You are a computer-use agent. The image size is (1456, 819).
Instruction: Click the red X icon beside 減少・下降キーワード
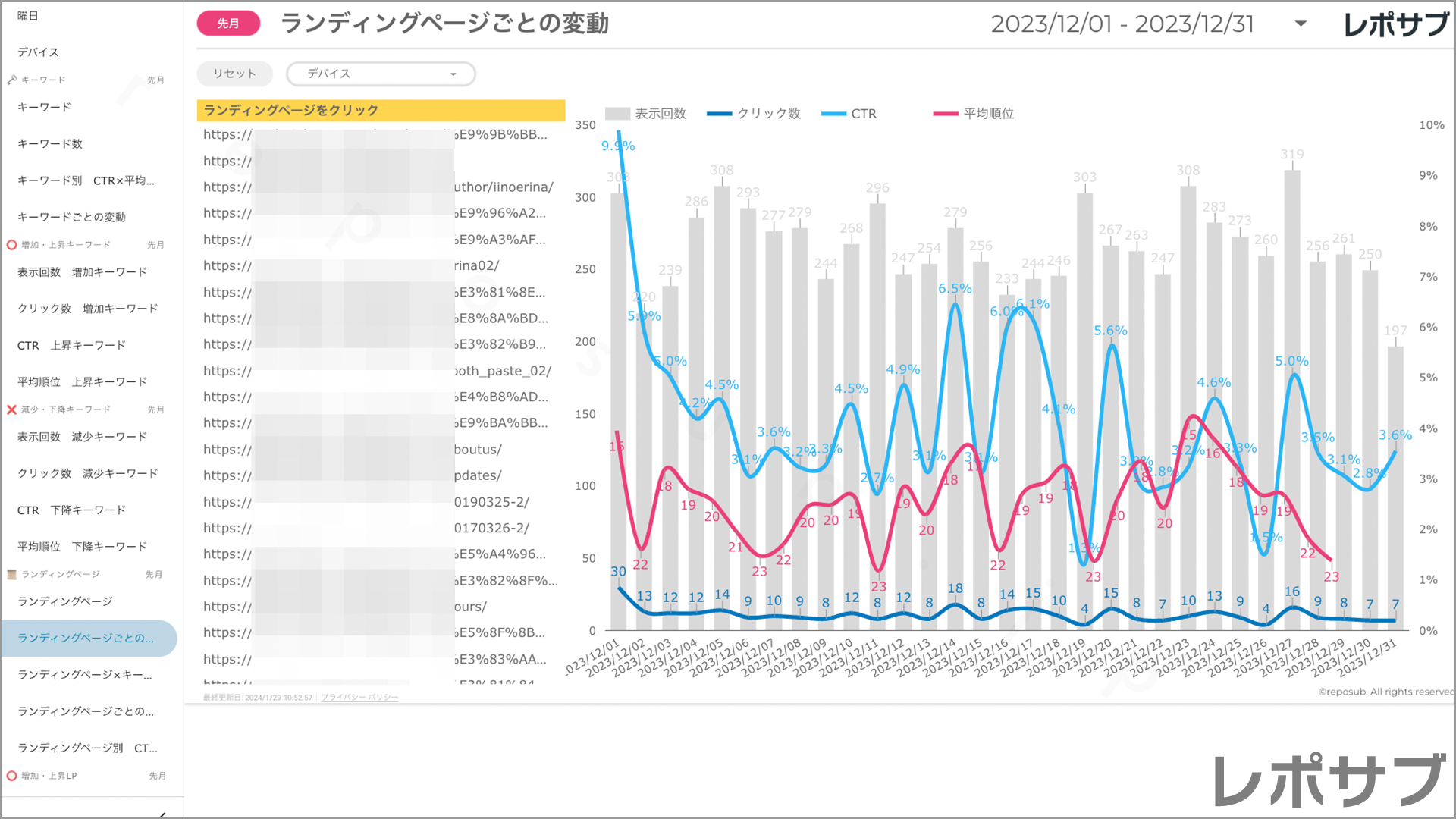point(11,409)
